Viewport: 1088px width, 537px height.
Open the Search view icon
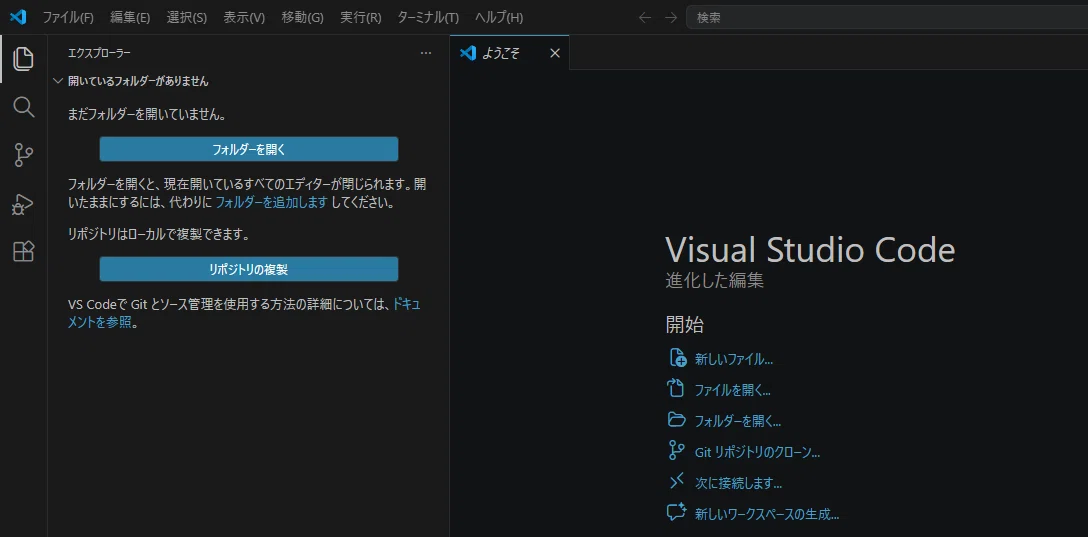pos(24,107)
